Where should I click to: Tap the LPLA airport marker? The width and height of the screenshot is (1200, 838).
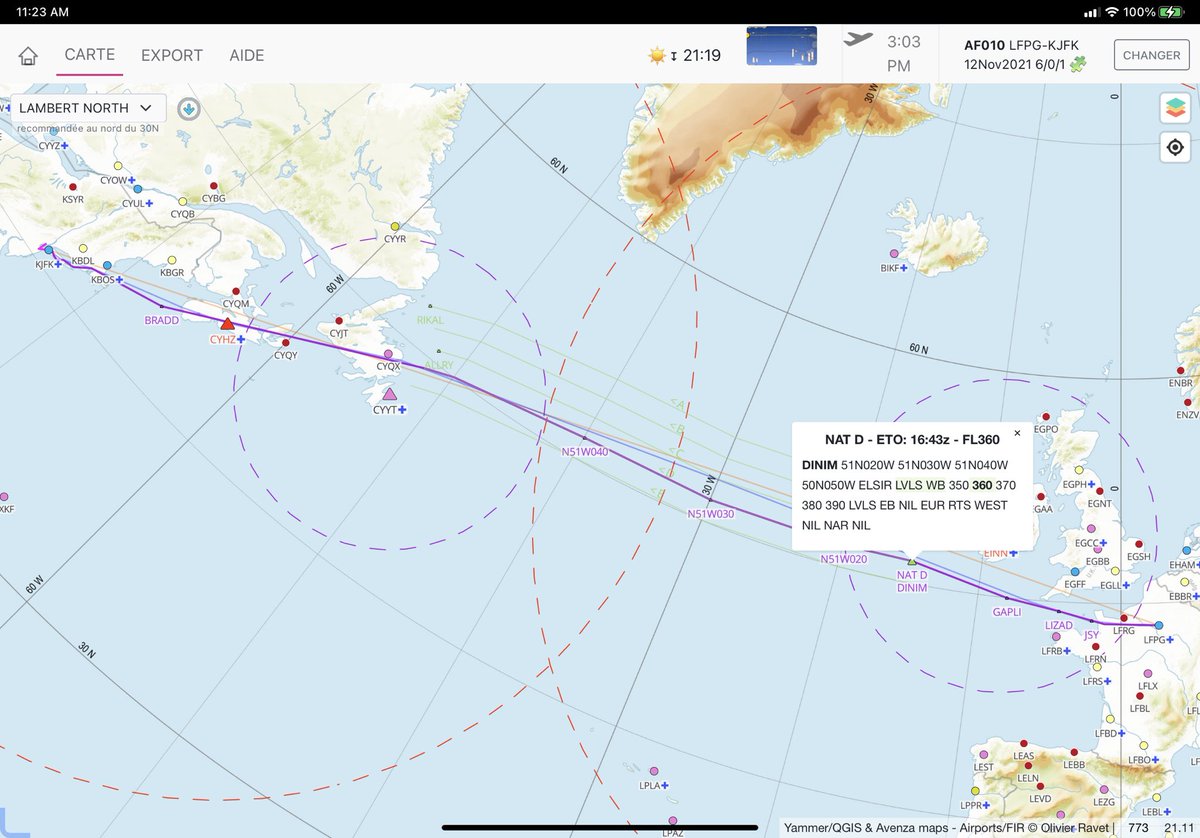click(x=654, y=771)
